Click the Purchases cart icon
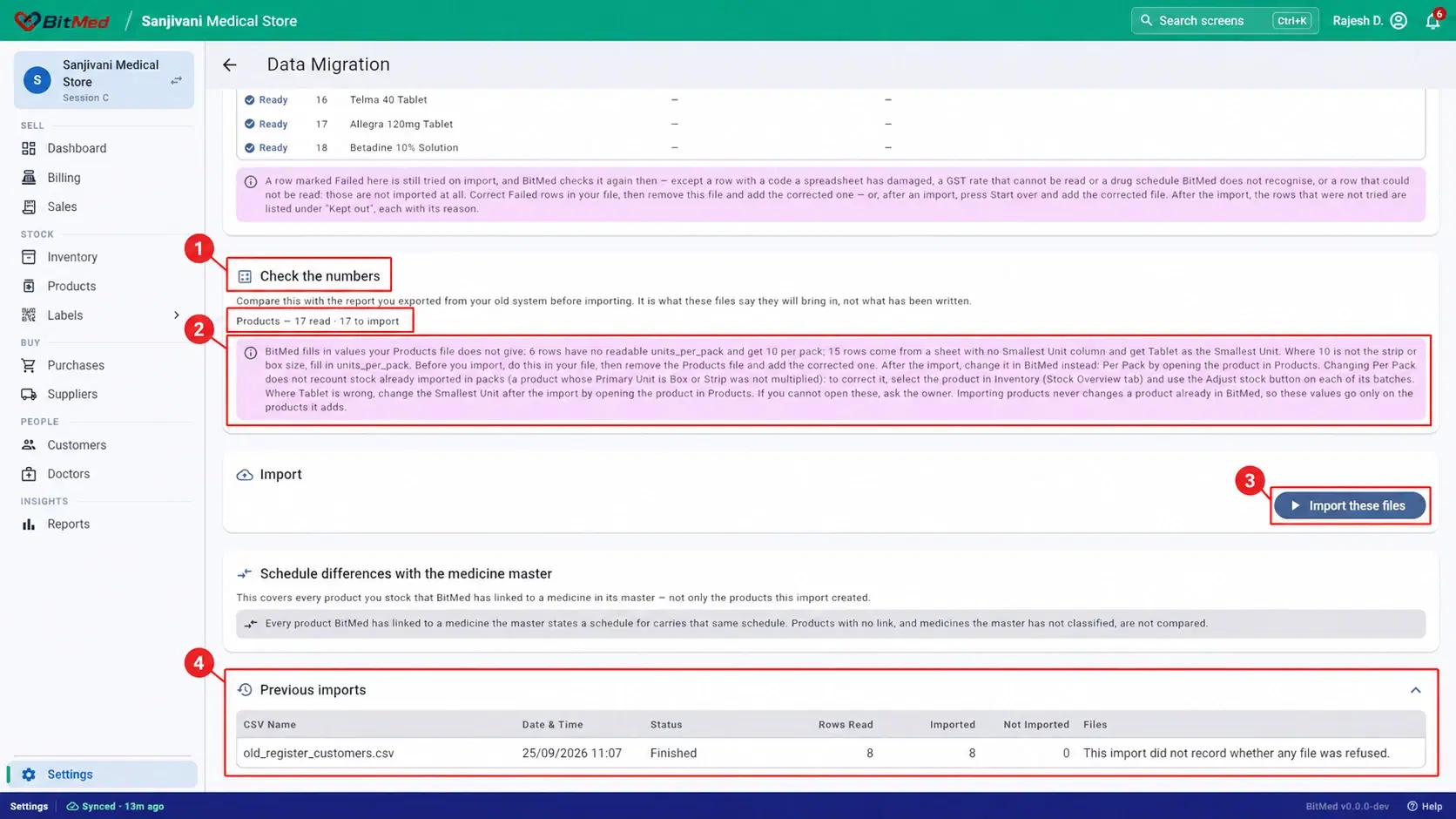 click(29, 365)
